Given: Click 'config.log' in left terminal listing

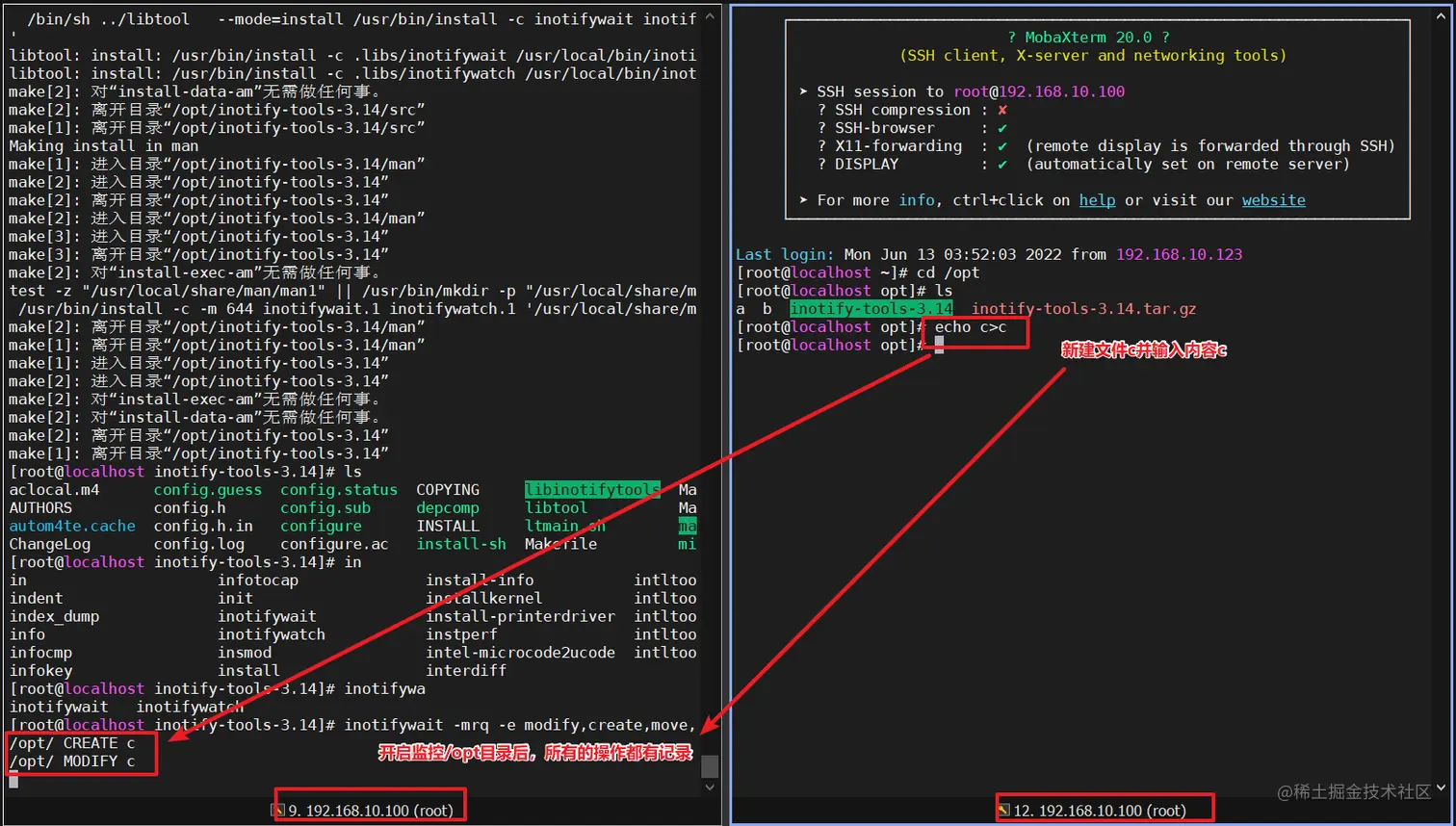Looking at the screenshot, I should coord(198,545).
